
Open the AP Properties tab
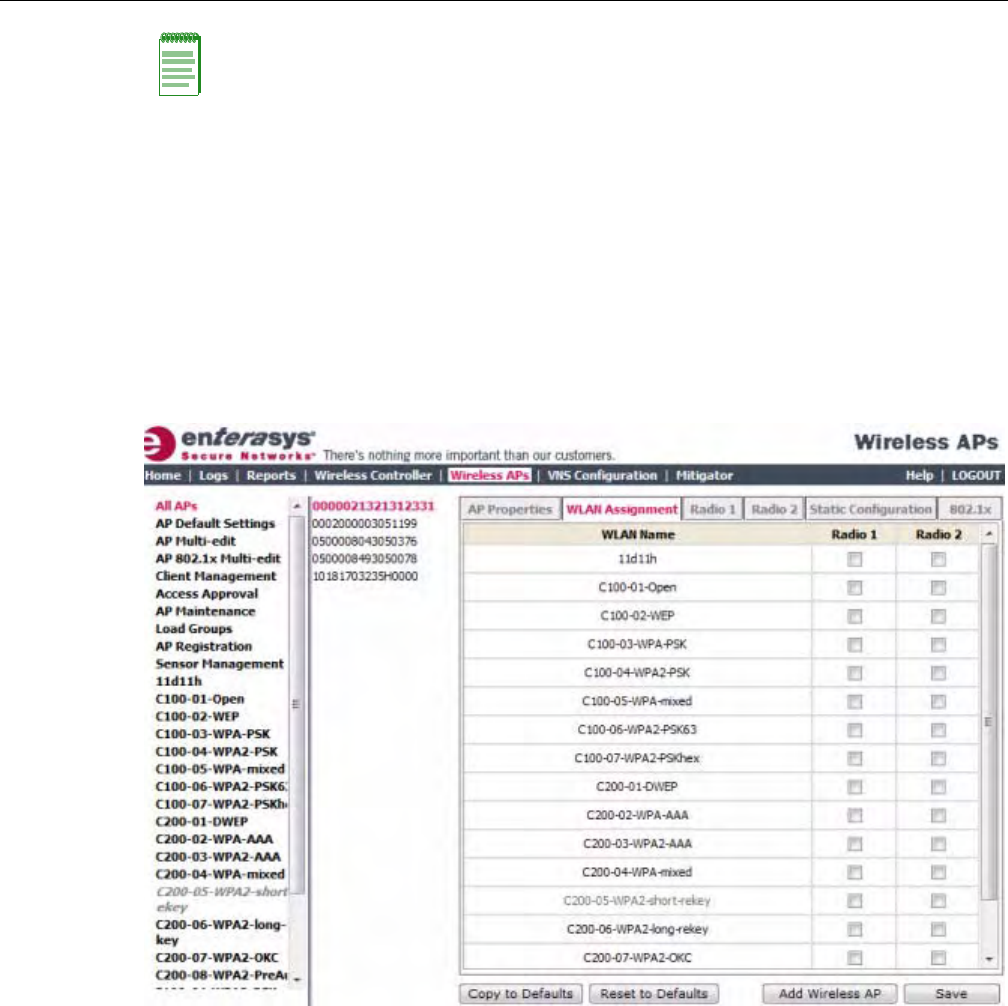[510, 509]
